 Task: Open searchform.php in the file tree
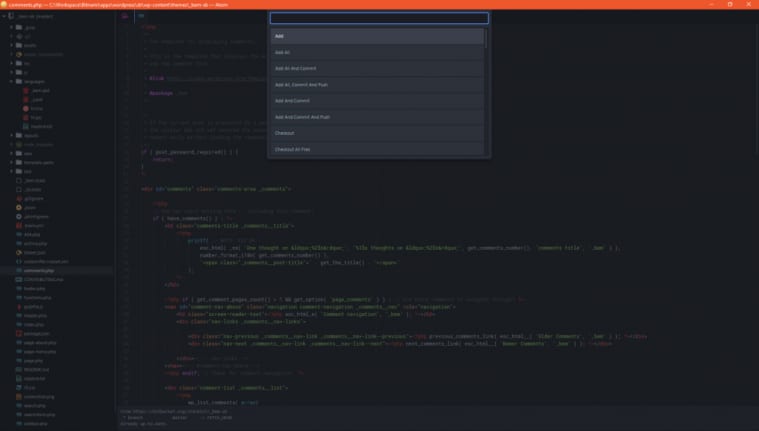39,415
